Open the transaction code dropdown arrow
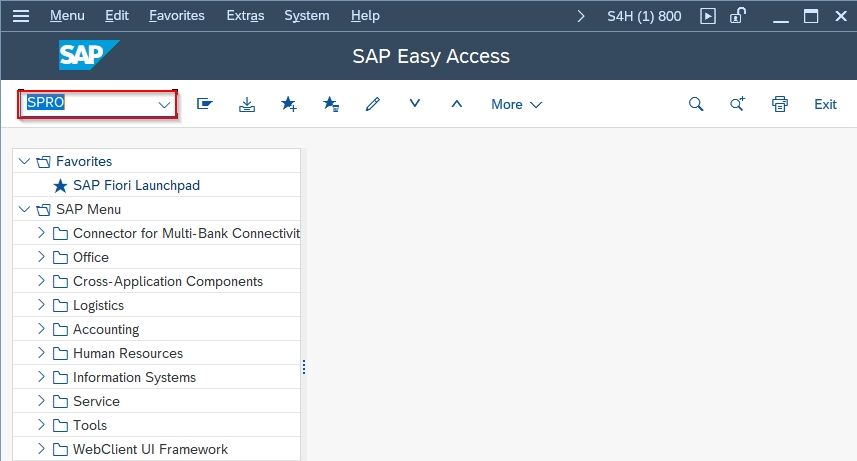The image size is (857, 461). point(164,104)
